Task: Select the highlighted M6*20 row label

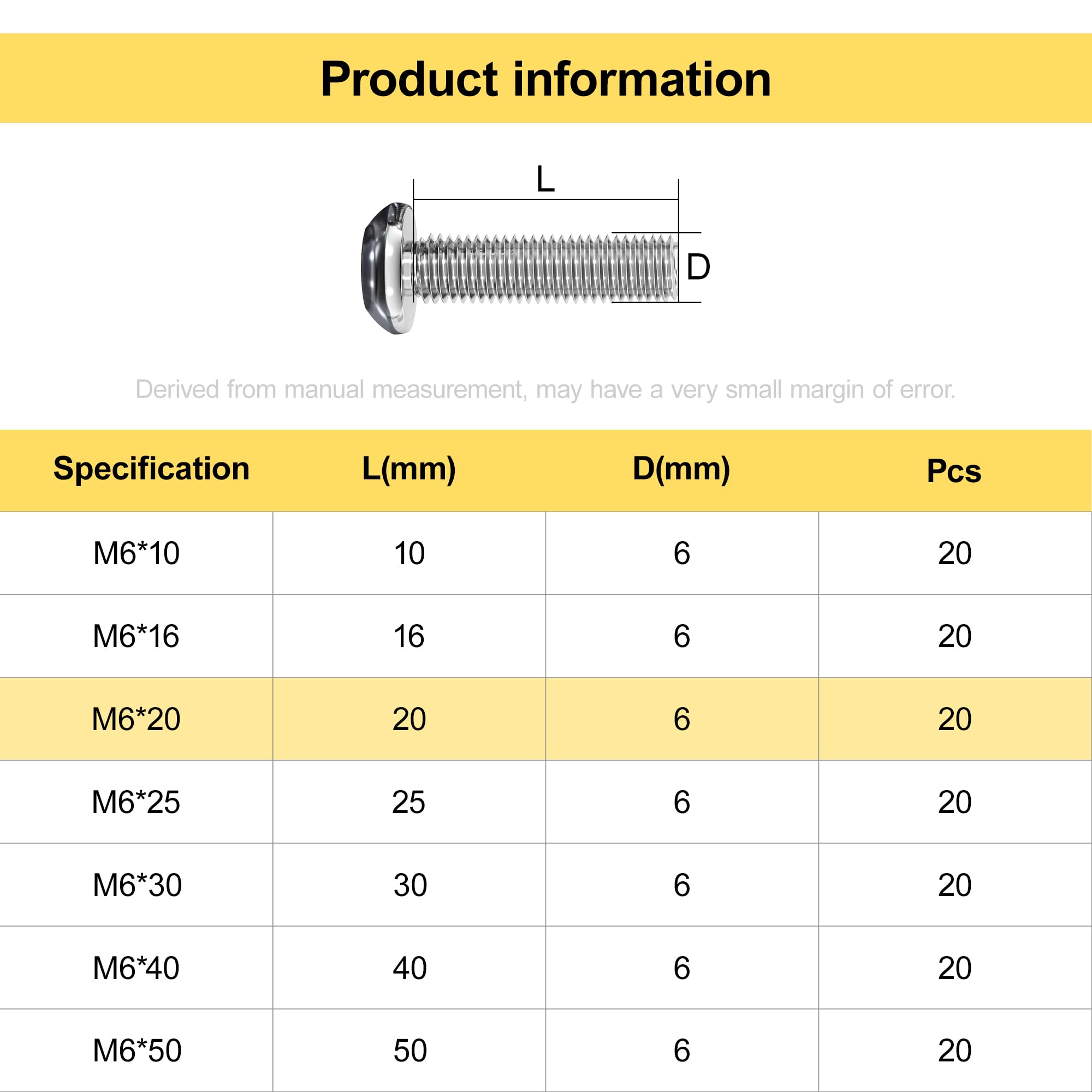Action: [x=136, y=719]
